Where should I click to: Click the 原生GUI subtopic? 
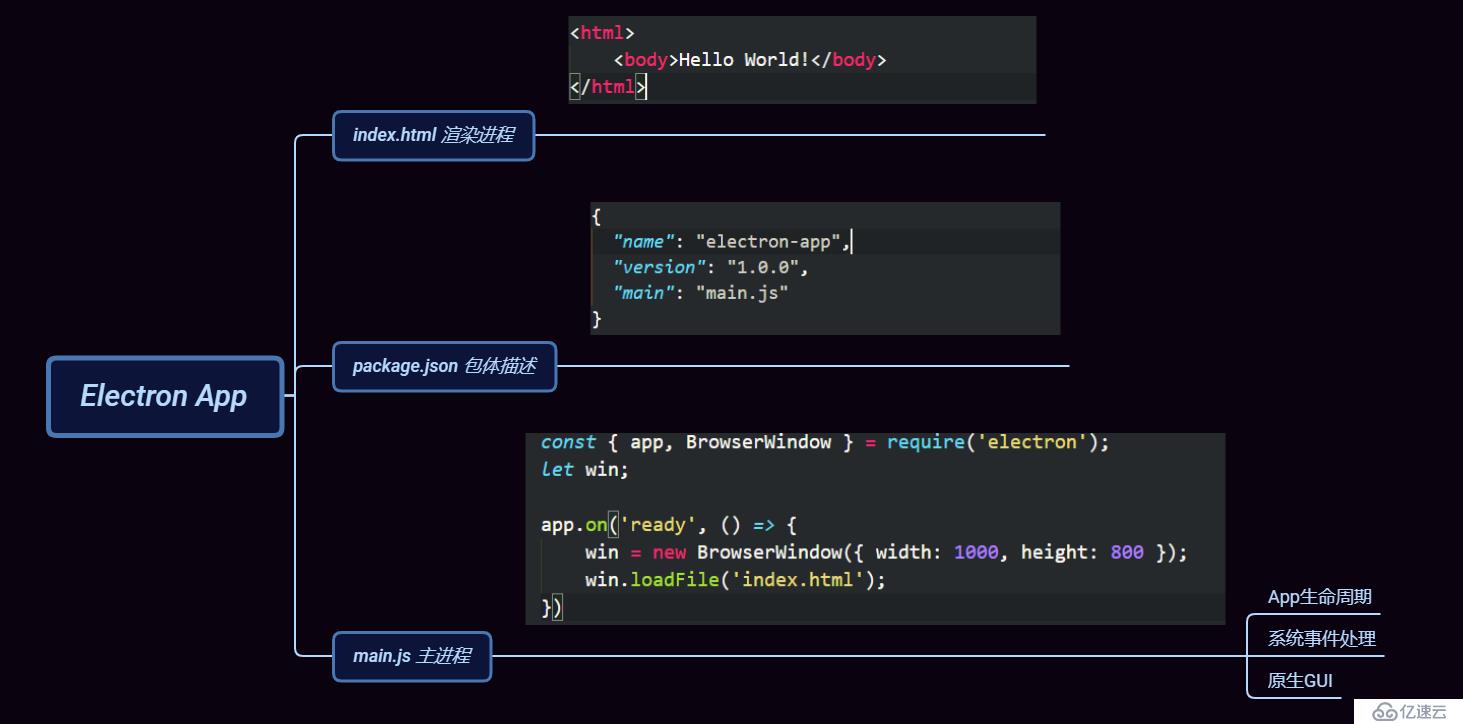click(x=1300, y=681)
